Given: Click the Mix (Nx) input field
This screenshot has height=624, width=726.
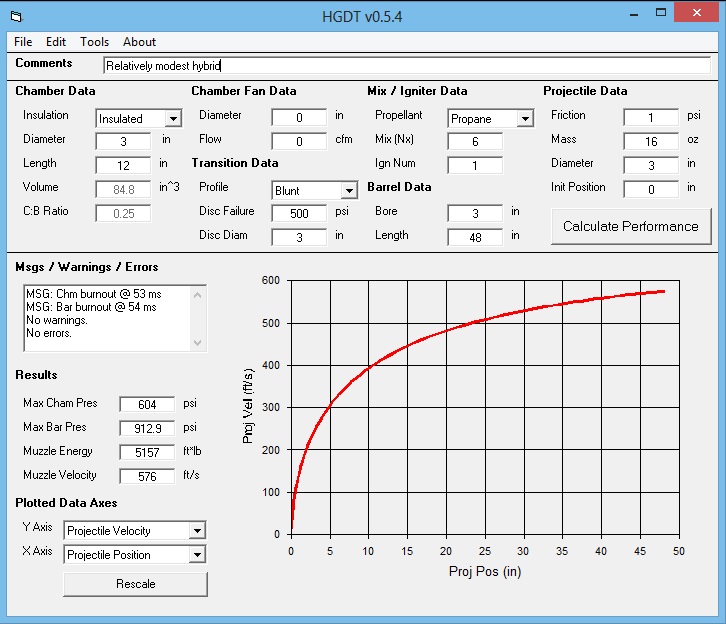Looking at the screenshot, I should tap(475, 141).
